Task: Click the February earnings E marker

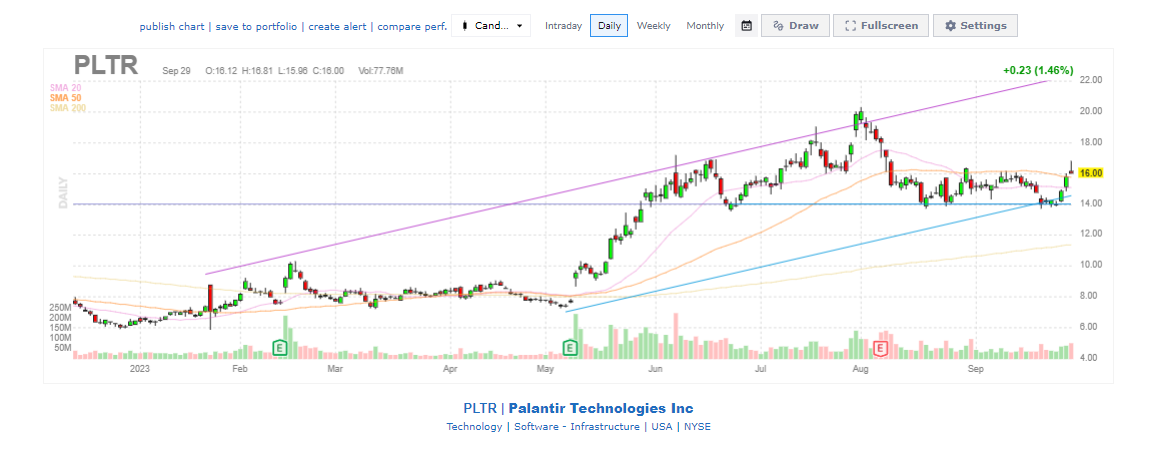Action: coord(279,347)
